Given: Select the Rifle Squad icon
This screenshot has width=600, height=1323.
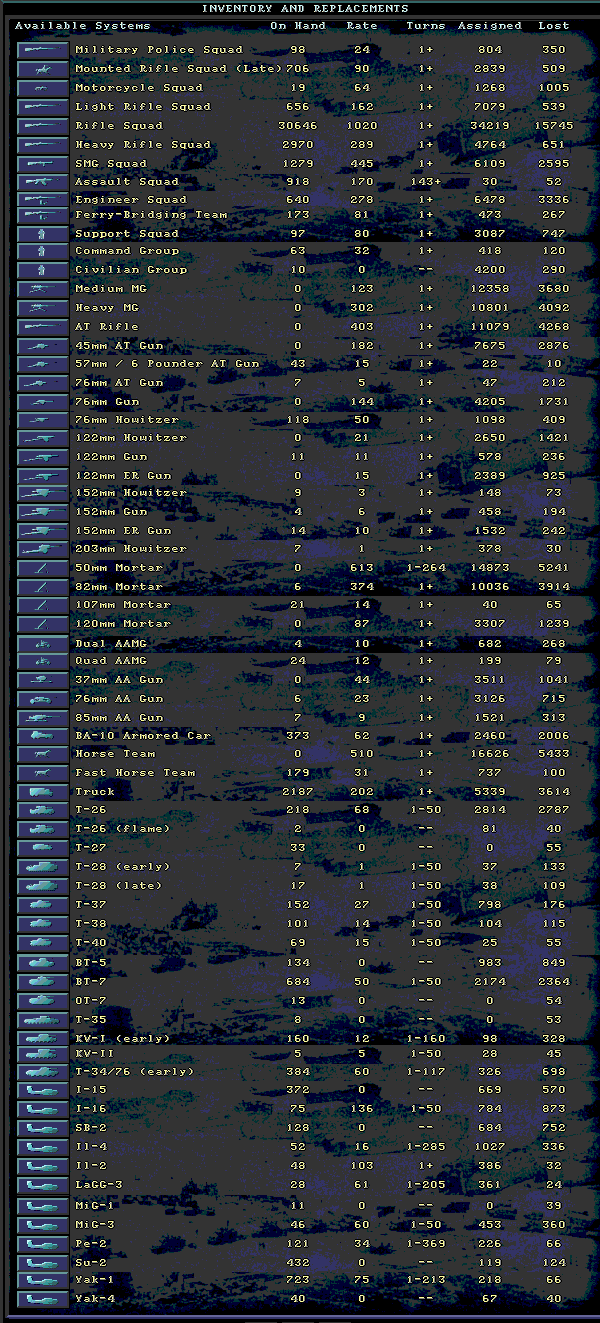Looking at the screenshot, I should point(43,126).
